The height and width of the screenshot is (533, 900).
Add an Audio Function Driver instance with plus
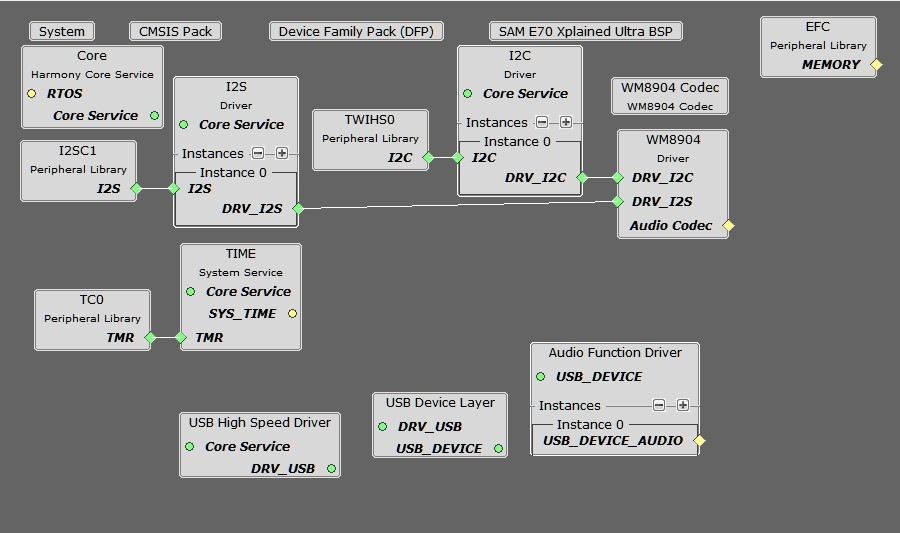(682, 405)
